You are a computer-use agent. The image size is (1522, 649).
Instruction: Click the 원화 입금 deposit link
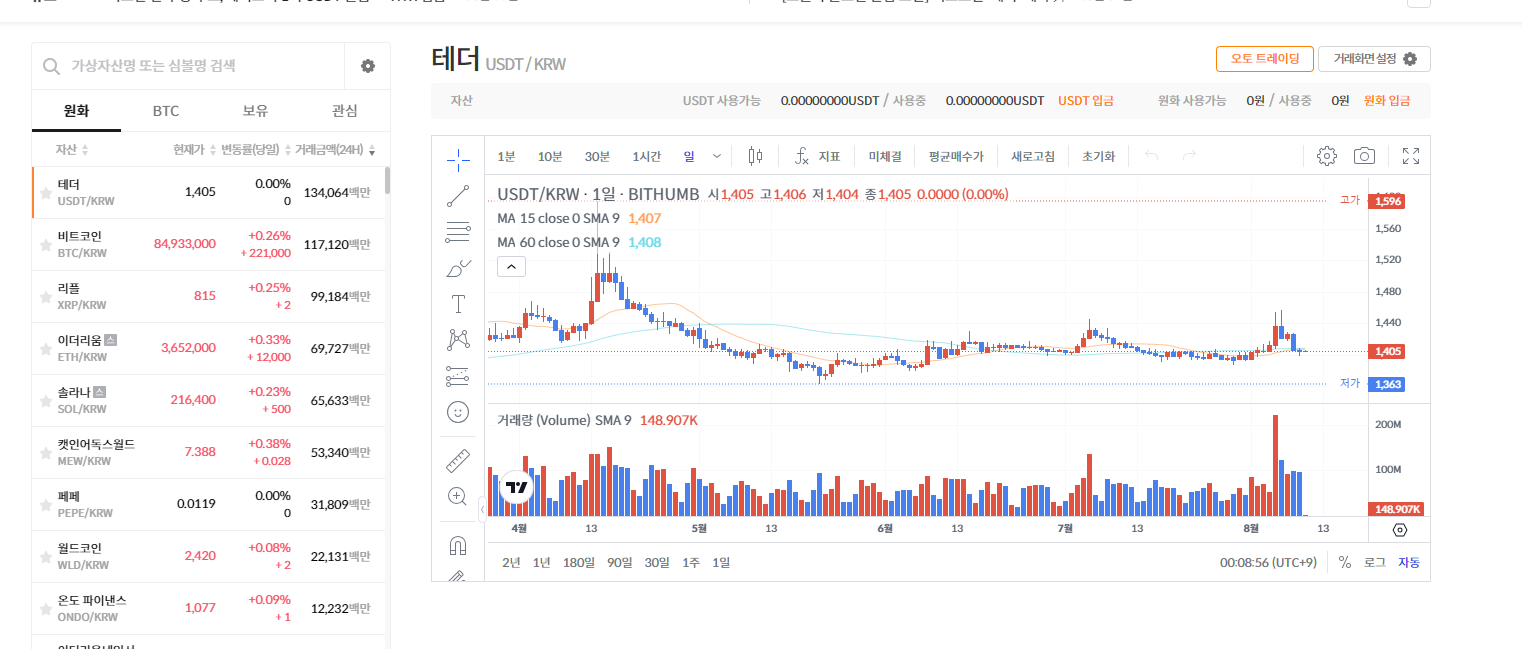(1387, 101)
